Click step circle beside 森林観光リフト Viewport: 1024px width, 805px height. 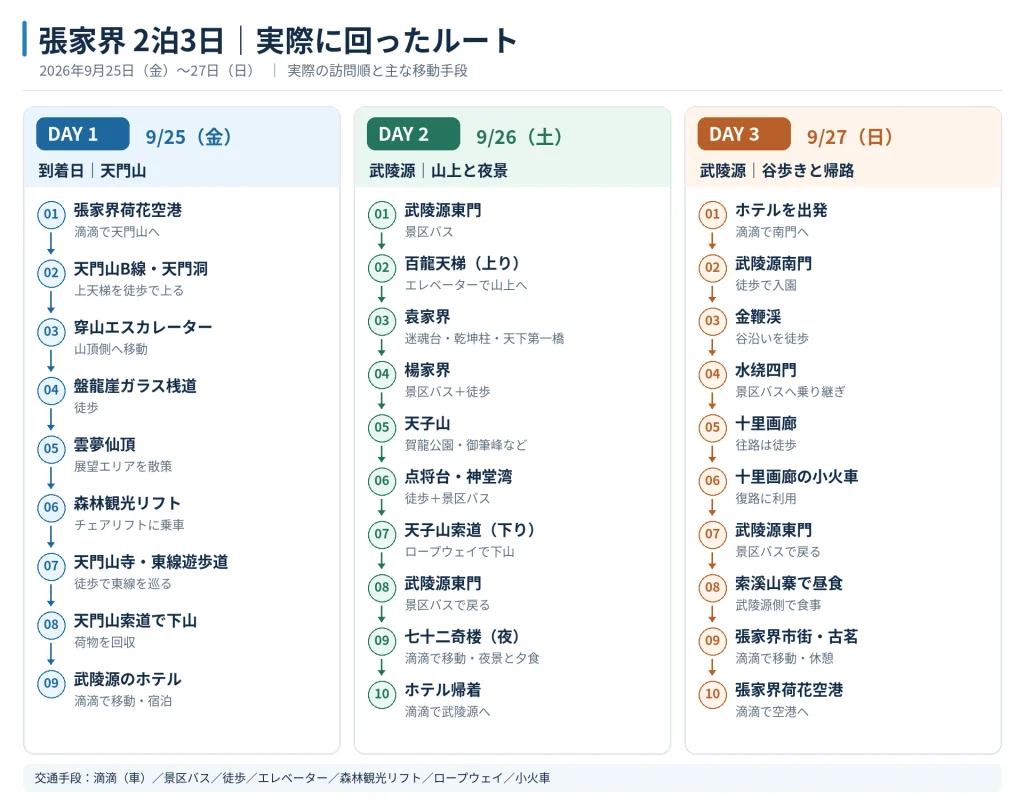[x=51, y=507]
